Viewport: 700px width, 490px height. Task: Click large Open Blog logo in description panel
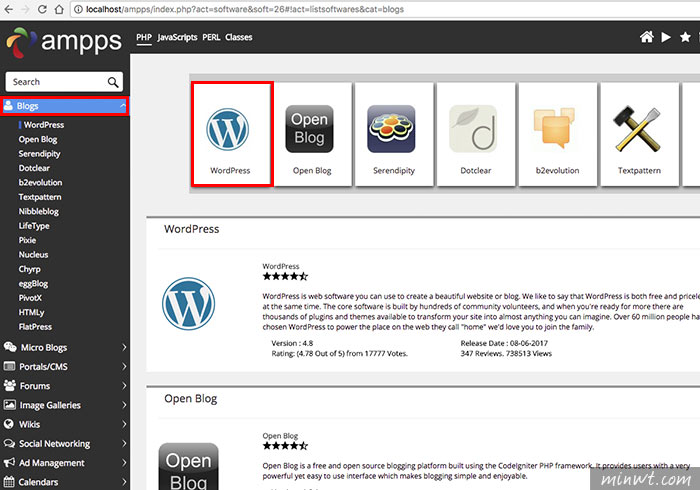[x=188, y=466]
